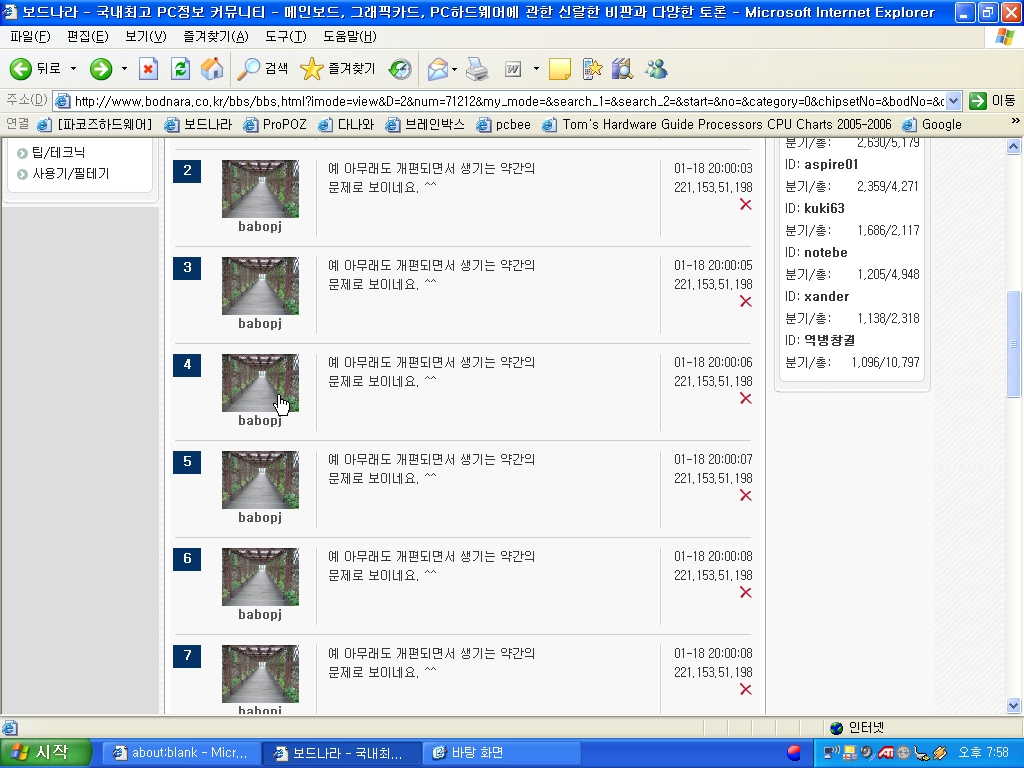The width and height of the screenshot is (1024, 768).
Task: Open the Messenger people icon
Action: point(656,69)
